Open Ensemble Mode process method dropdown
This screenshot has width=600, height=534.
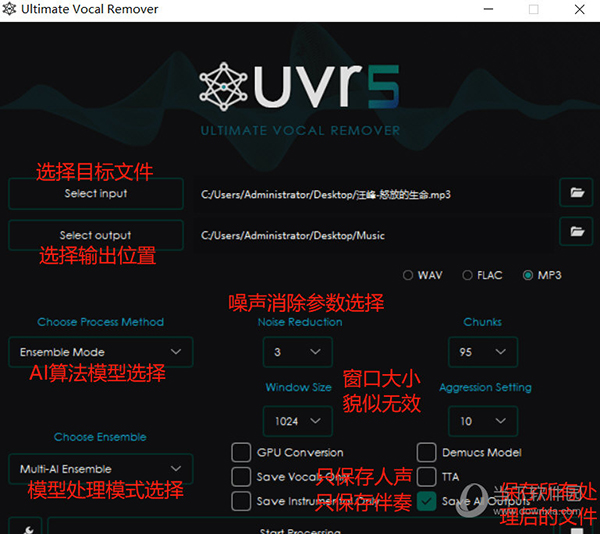pos(101,352)
